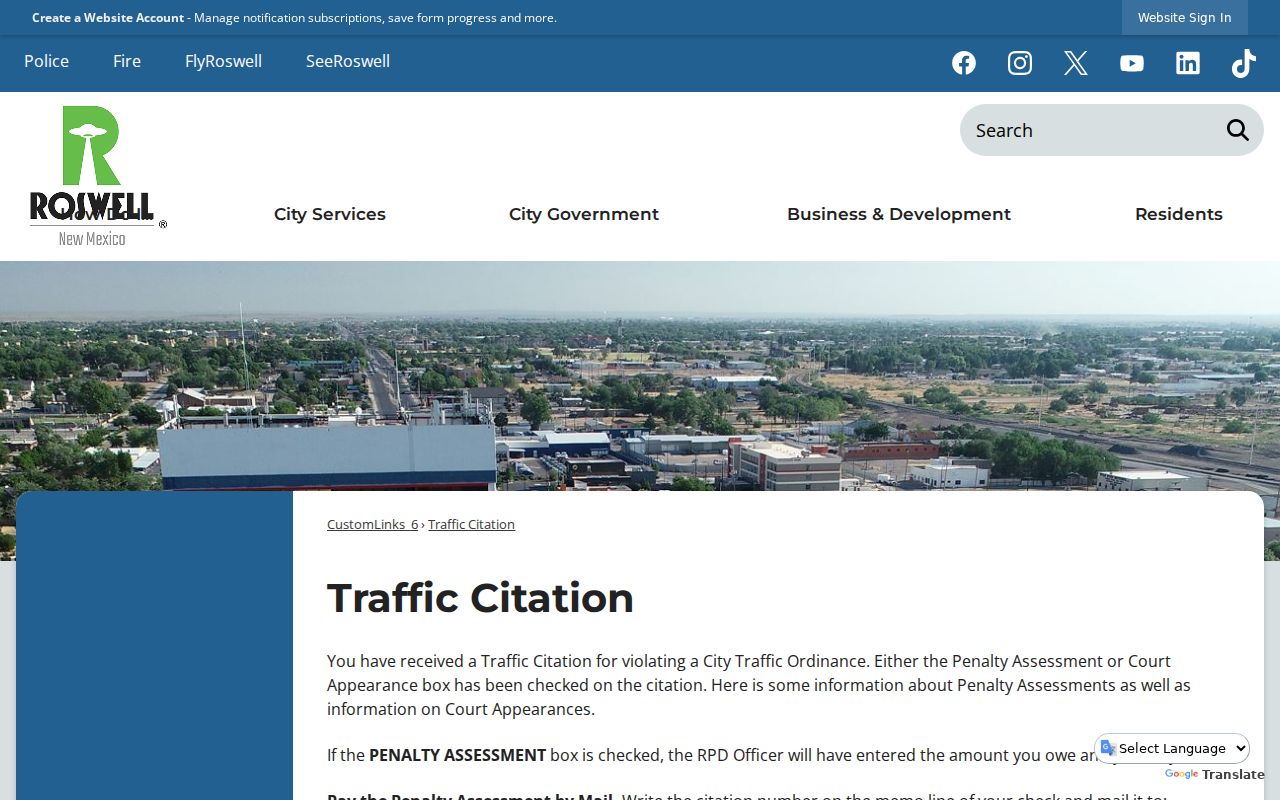Open the Facebook social icon
1280x800 pixels.
click(964, 63)
